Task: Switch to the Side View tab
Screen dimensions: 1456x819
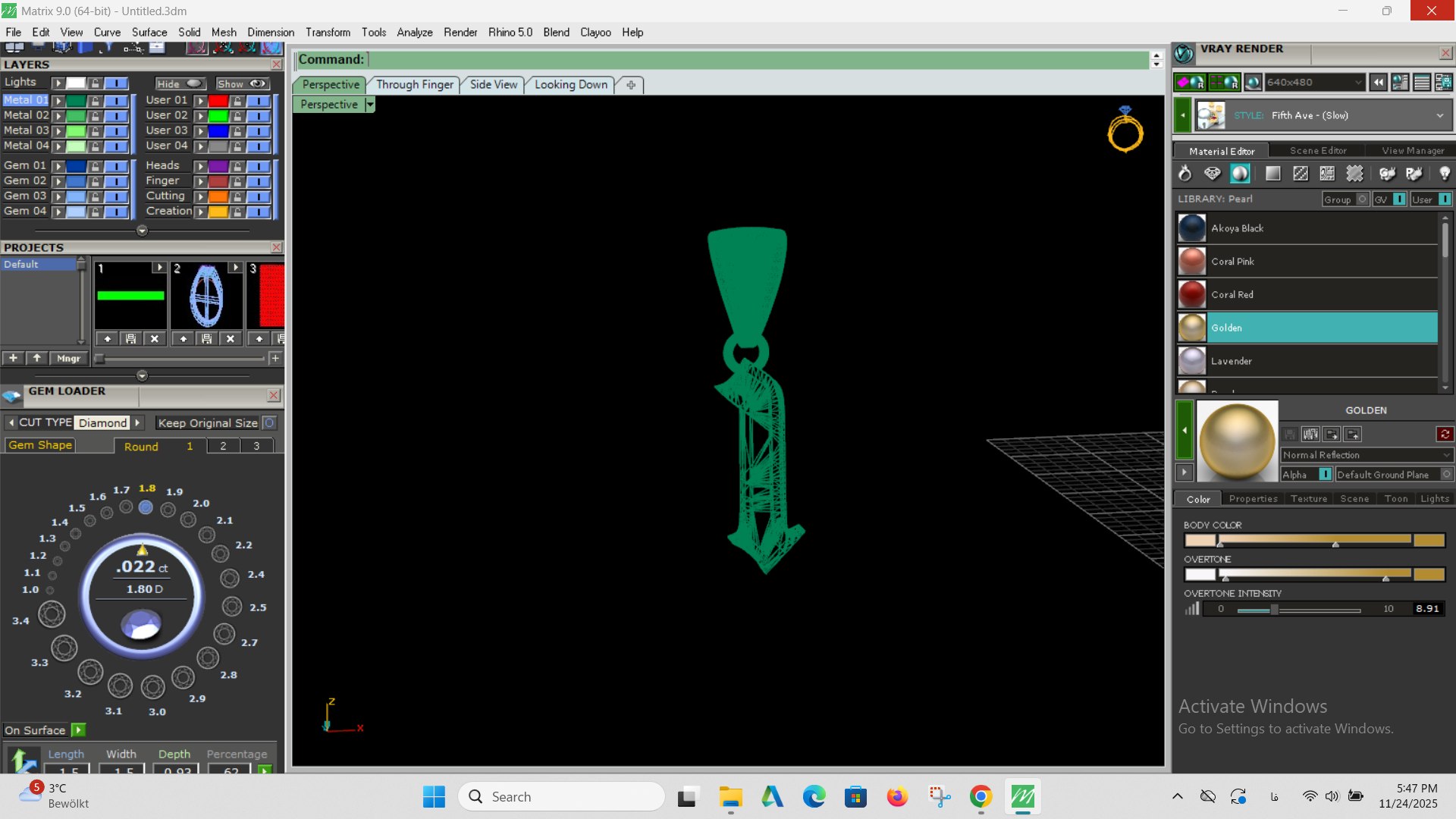Action: click(493, 84)
